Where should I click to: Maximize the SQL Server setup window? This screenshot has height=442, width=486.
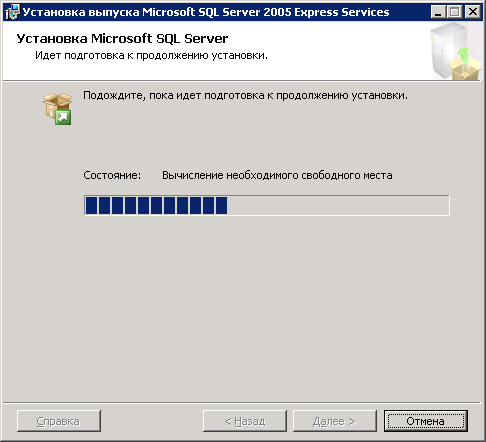[454, 12]
